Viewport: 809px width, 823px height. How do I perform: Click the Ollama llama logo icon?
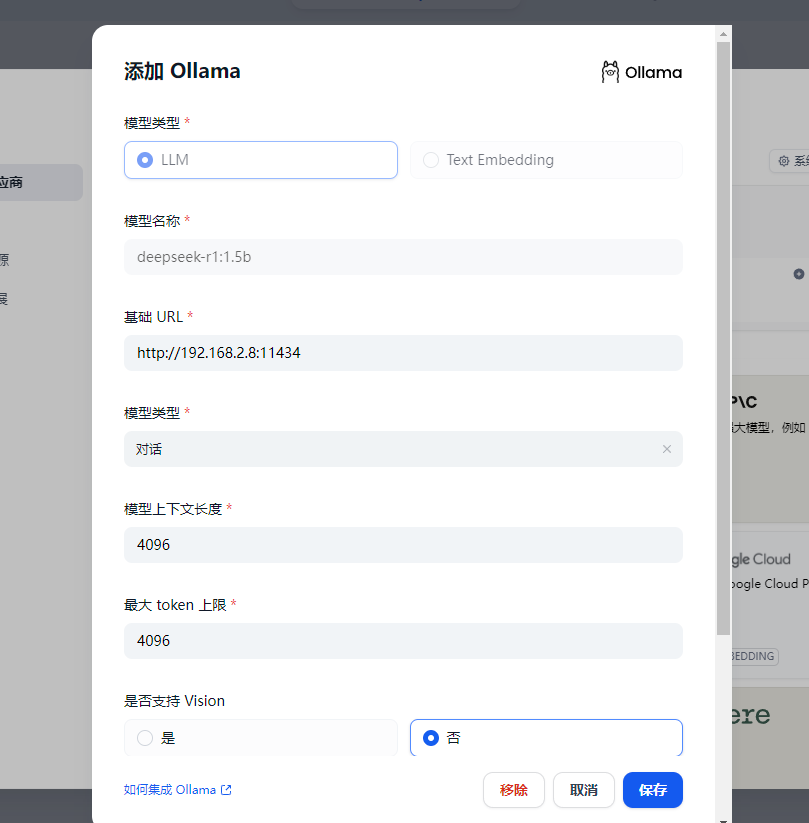[610, 72]
